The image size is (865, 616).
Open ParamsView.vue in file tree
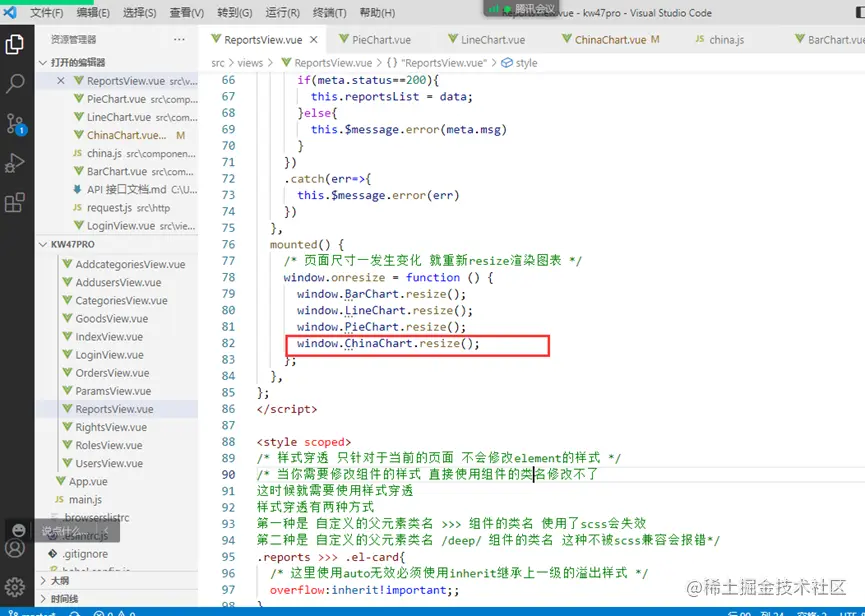(116, 391)
